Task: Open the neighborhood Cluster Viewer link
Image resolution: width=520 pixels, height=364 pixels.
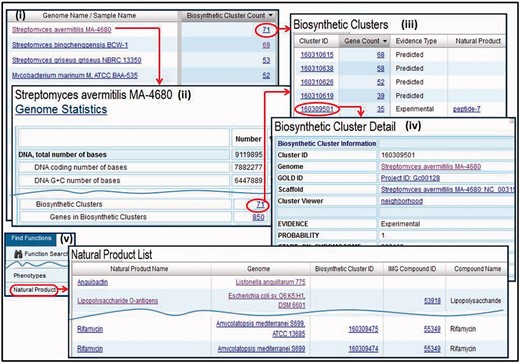Action: (402, 201)
